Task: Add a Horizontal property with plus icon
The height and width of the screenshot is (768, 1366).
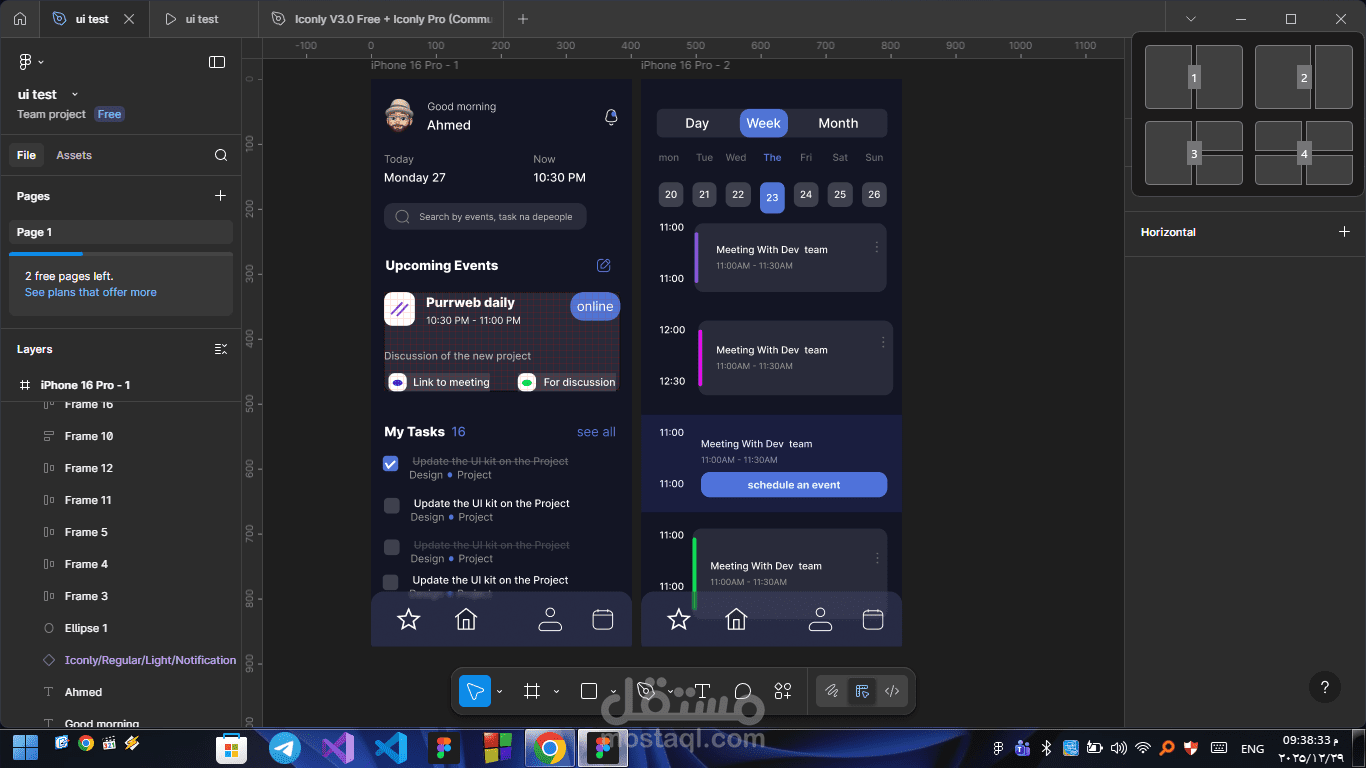Action: click(1344, 232)
